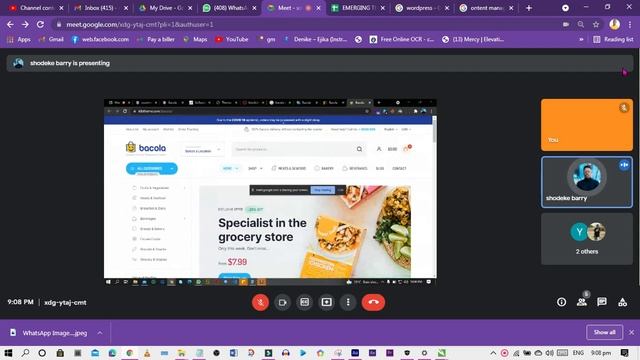Open the Present now button
Viewport: 640px width, 360px height.
327,302
